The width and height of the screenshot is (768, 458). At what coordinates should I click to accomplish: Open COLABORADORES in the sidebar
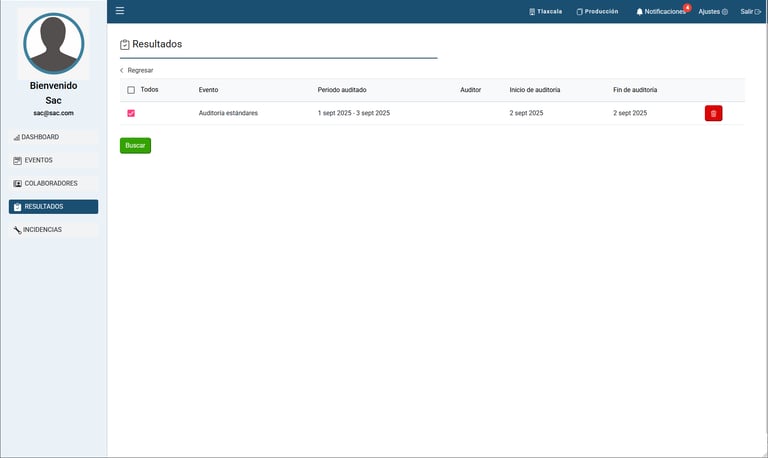coord(53,183)
